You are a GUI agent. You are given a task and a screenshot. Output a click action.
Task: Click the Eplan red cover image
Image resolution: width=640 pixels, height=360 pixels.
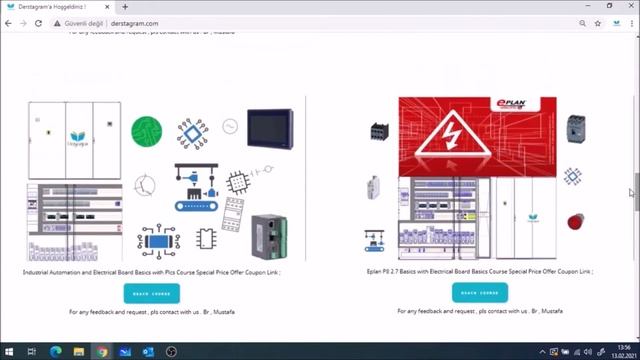click(478, 137)
